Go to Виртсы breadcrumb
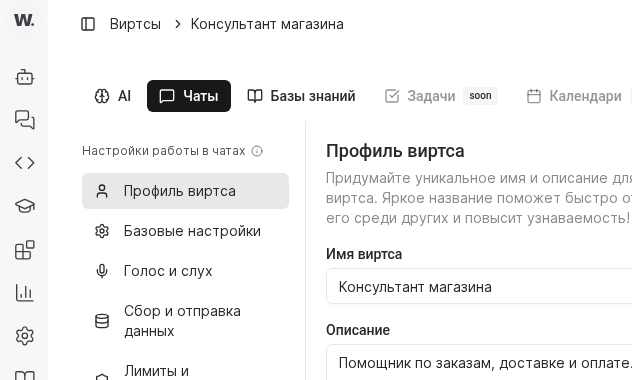Viewport: 632px width, 380px height. coord(135,24)
